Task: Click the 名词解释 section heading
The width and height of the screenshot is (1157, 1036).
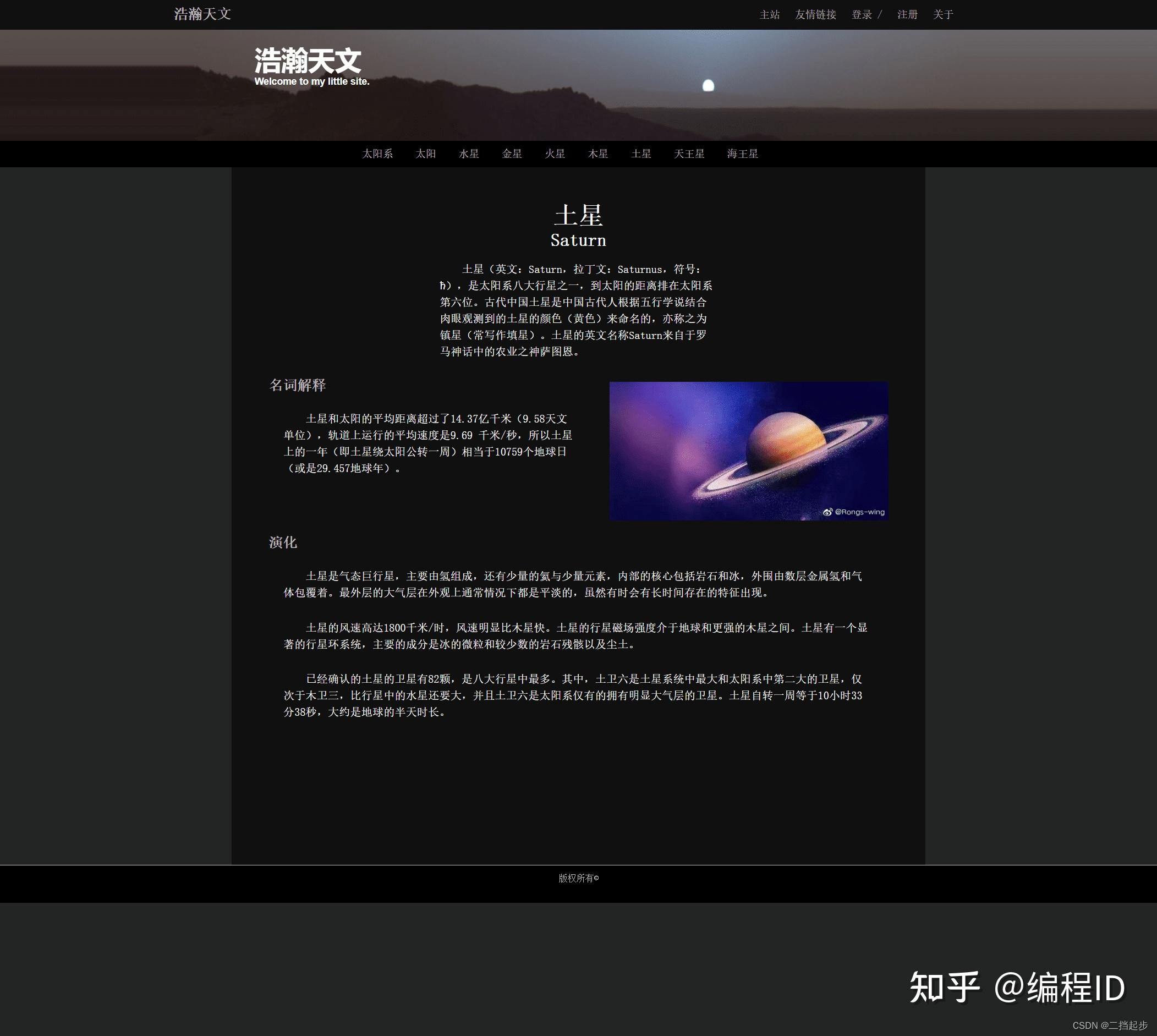Action: (298, 385)
